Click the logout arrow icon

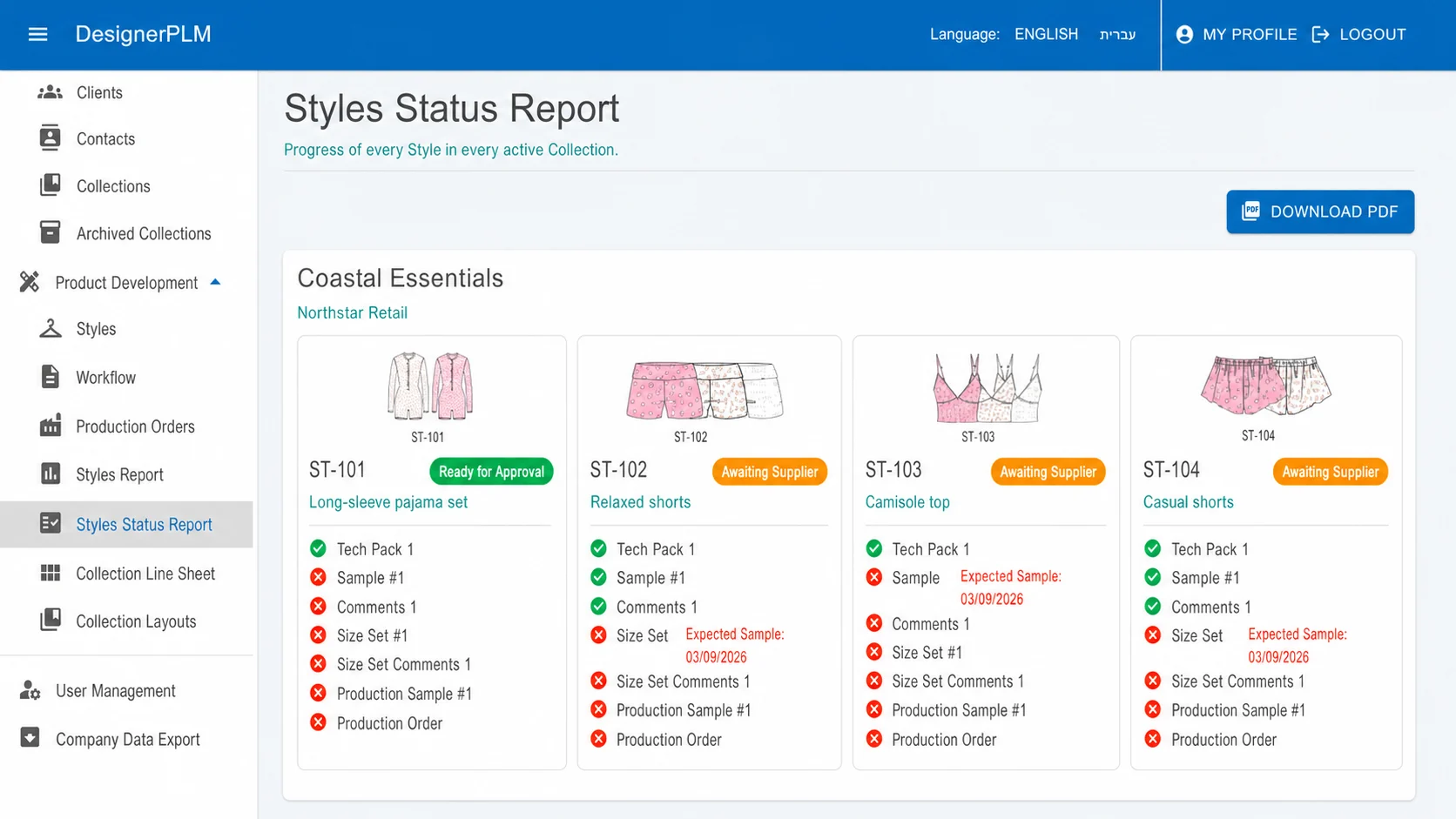1320,35
